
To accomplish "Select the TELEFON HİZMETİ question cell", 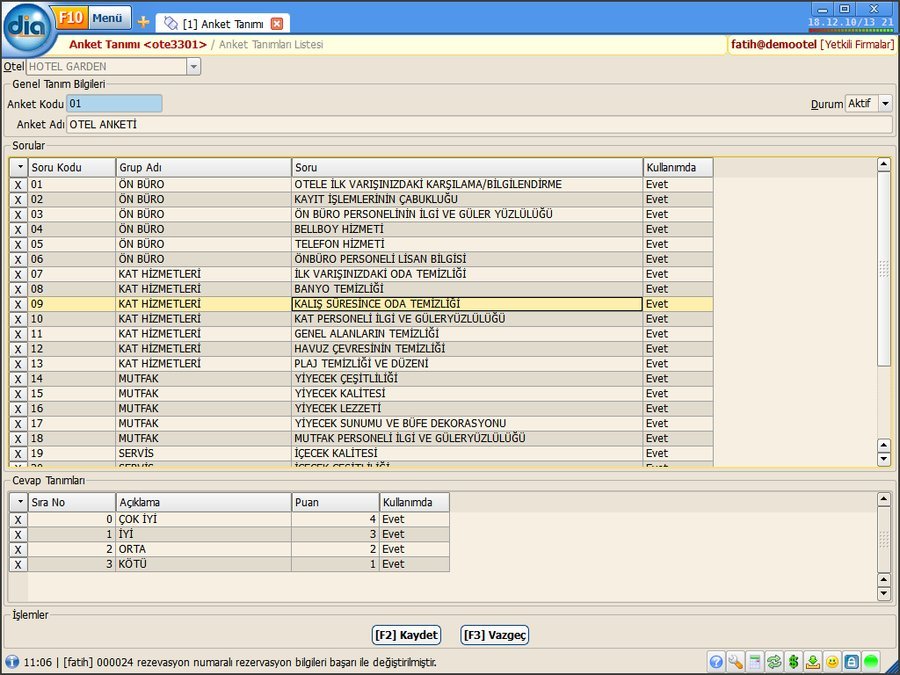I will (467, 245).
